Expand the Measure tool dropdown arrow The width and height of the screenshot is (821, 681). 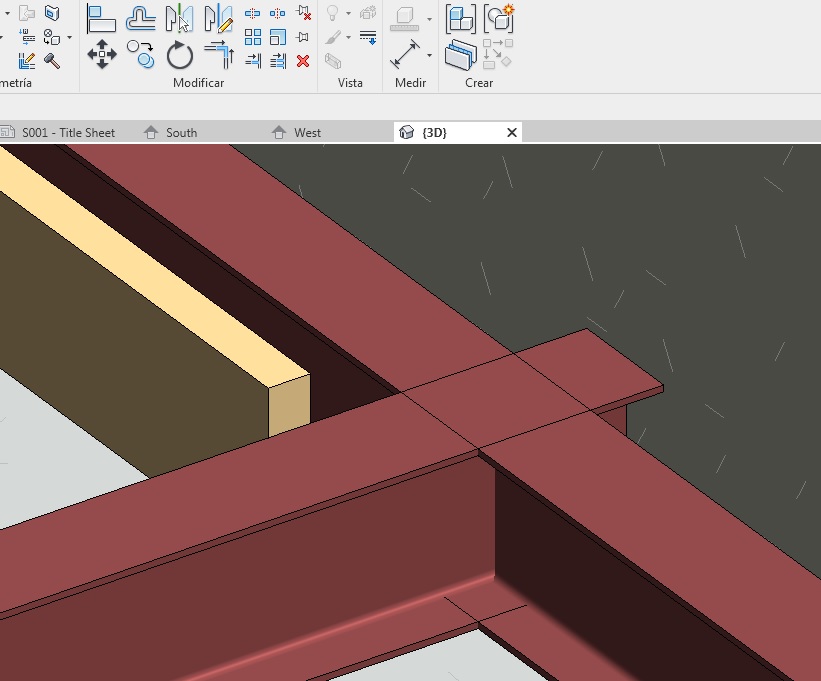click(429, 55)
